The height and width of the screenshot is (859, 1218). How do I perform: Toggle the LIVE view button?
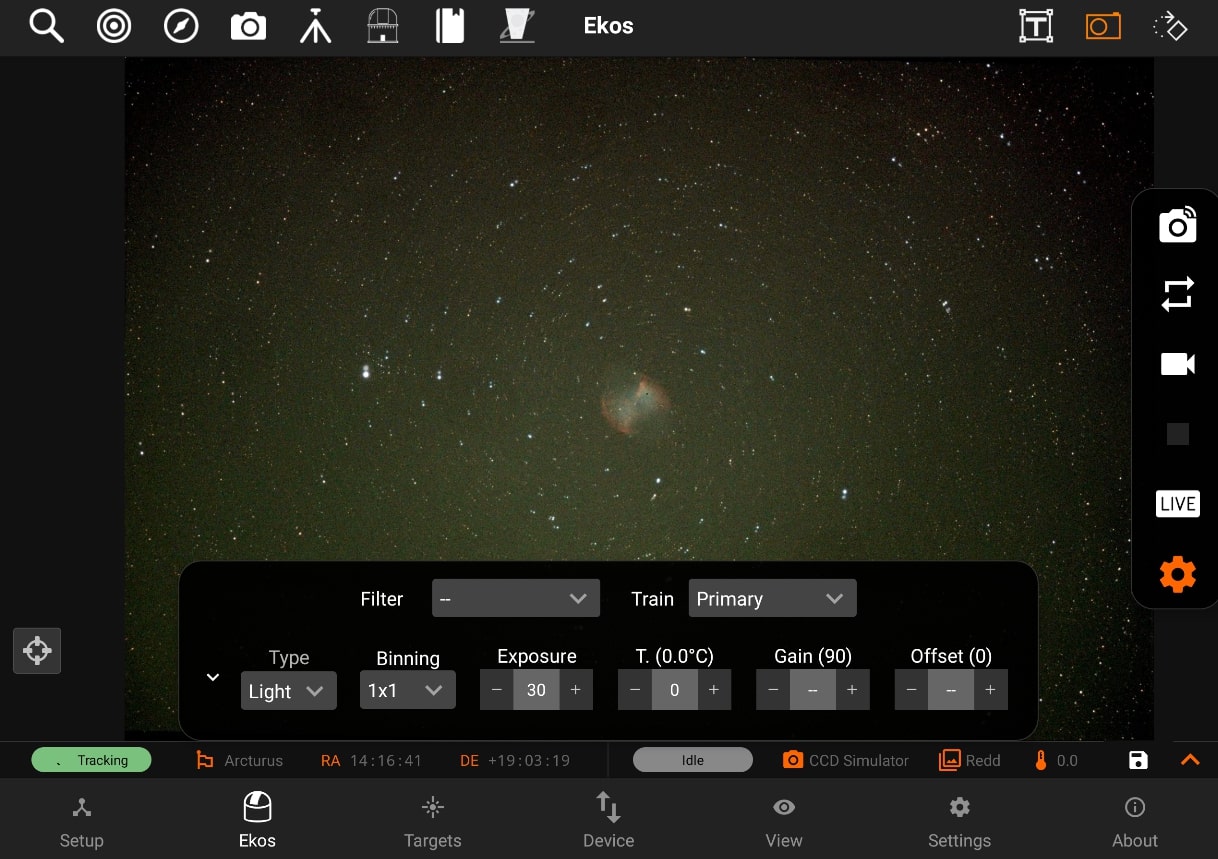coord(1177,504)
